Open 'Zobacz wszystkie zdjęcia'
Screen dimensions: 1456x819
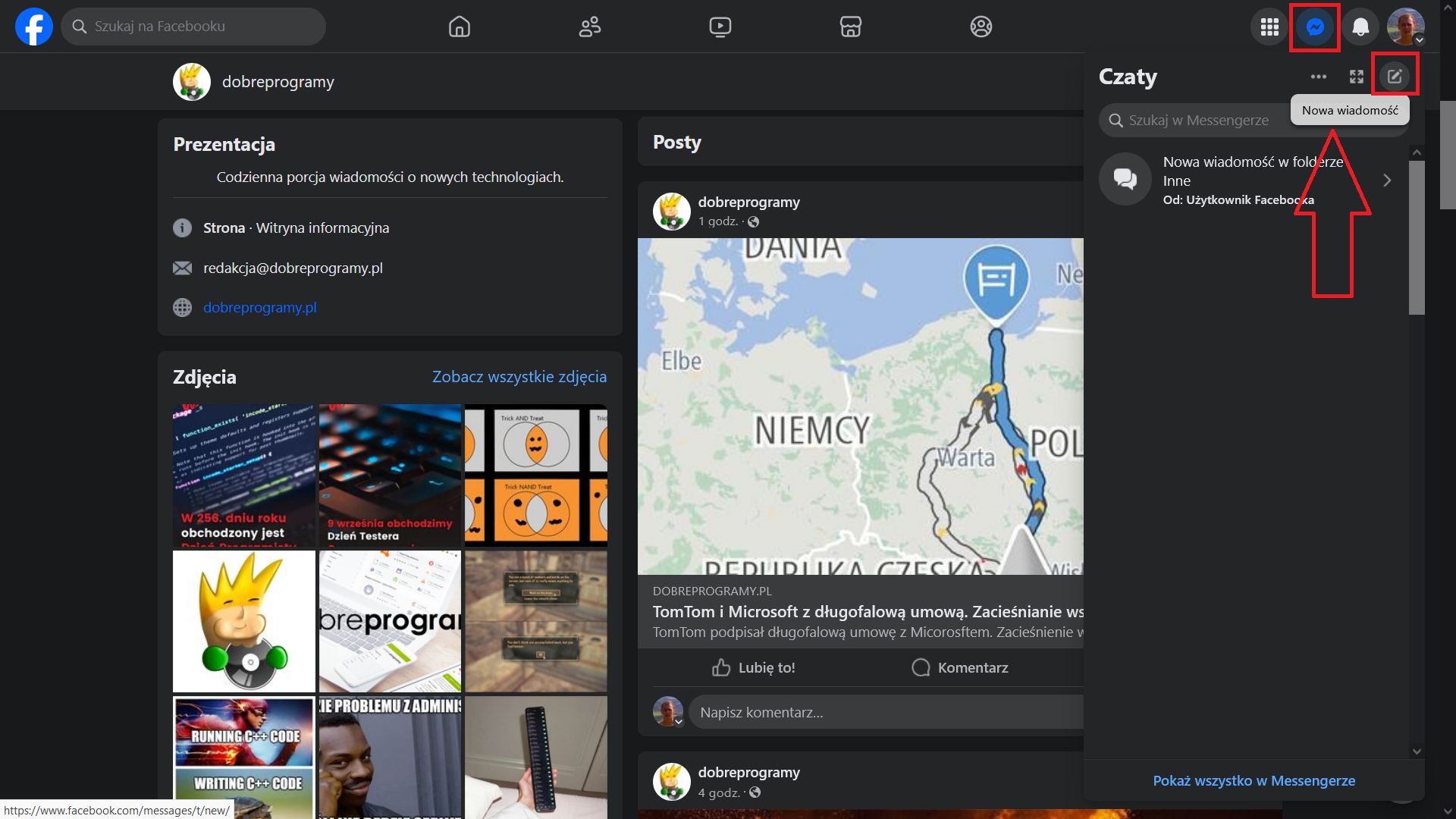point(519,376)
